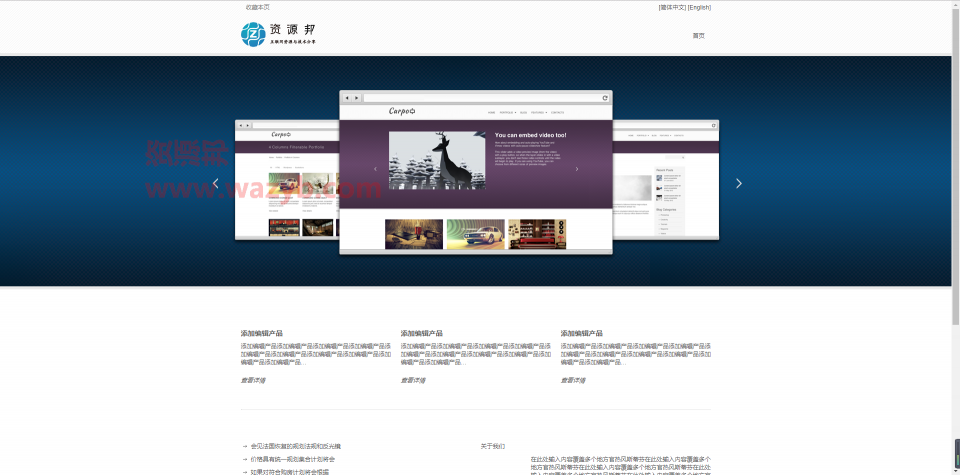Click the 关于我们 heading
The height and width of the screenshot is (475, 960).
493,446
